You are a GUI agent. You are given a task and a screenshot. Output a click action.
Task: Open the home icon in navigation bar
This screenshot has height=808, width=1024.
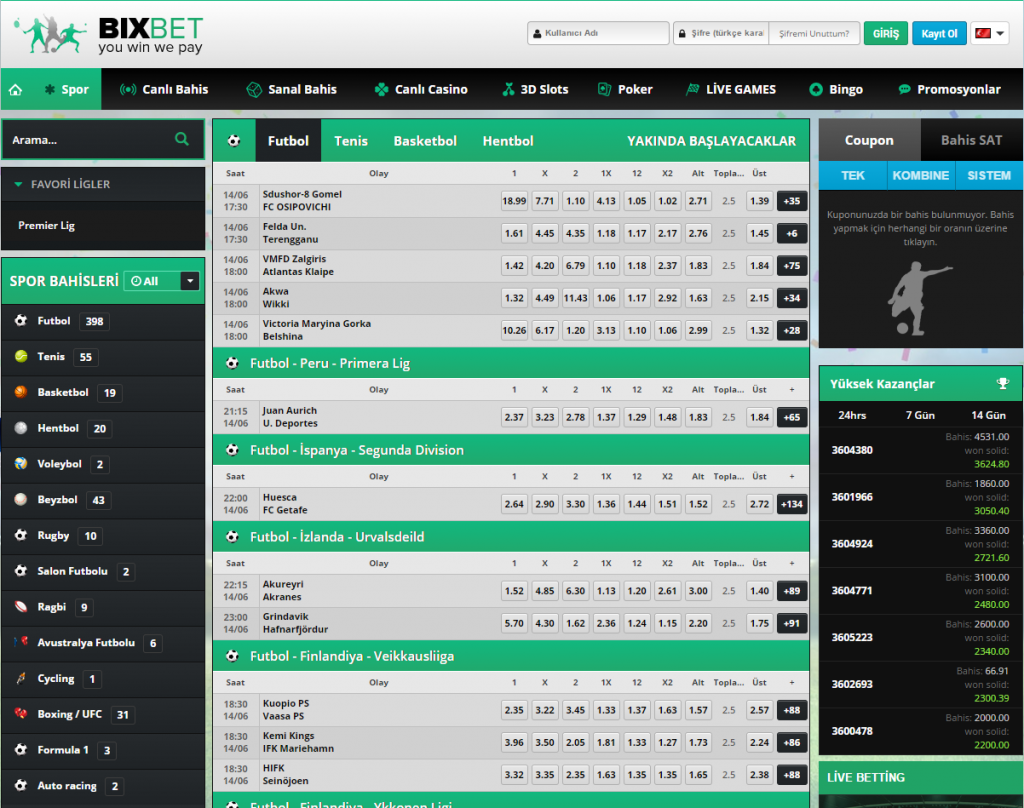[x=16, y=89]
